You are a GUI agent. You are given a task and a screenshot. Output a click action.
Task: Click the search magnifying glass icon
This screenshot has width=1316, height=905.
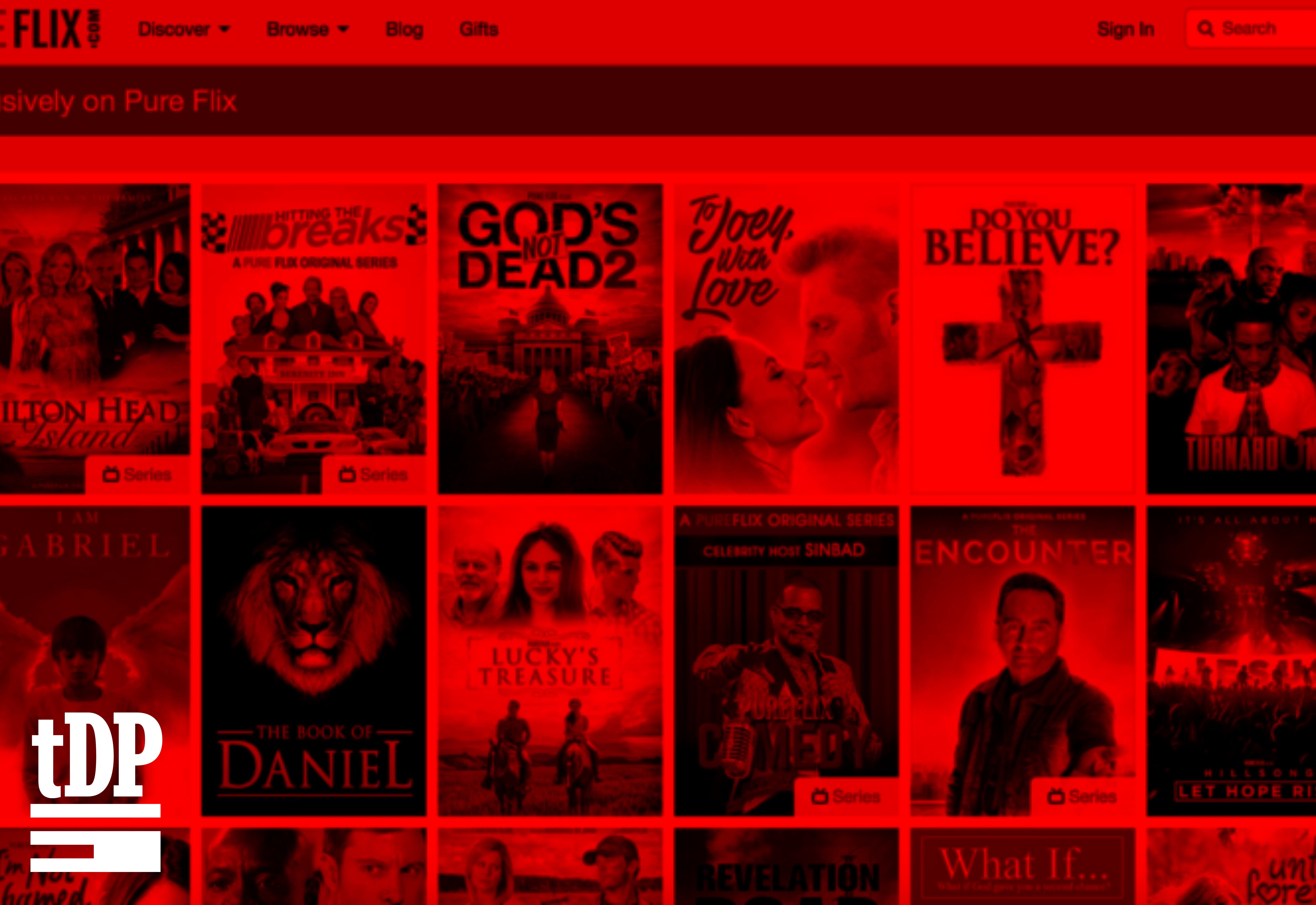point(1205,29)
